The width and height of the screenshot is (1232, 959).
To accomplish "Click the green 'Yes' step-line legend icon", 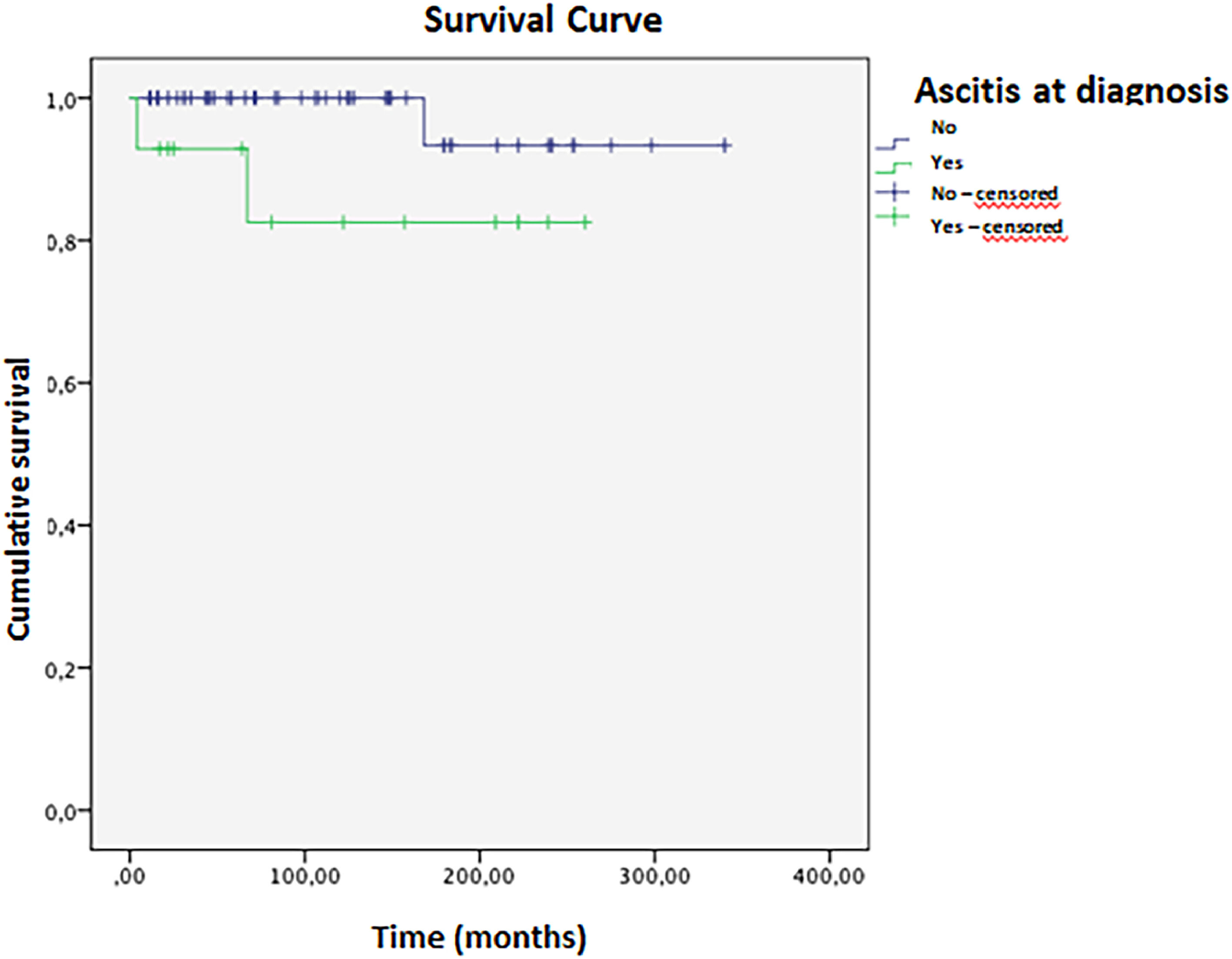I will tap(894, 167).
